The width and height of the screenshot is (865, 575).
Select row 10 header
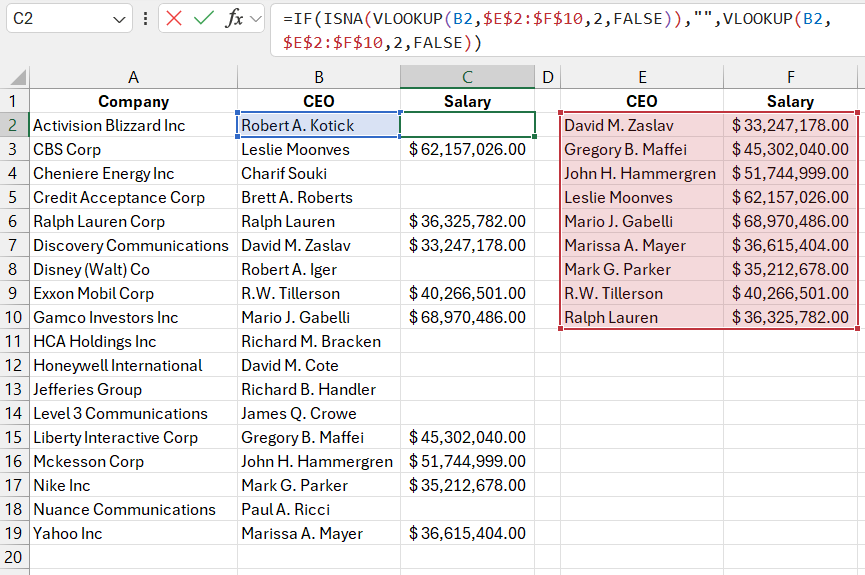(x=14, y=317)
